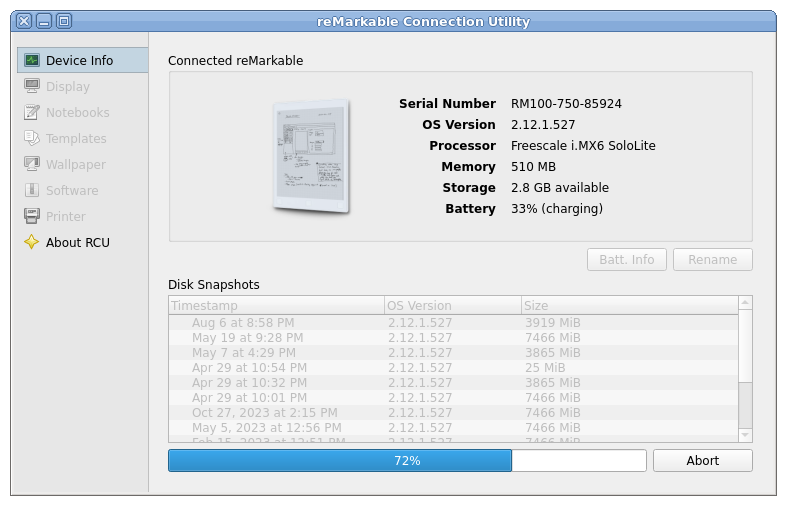Click the Wallpaper icon in sidebar

[x=32, y=165]
